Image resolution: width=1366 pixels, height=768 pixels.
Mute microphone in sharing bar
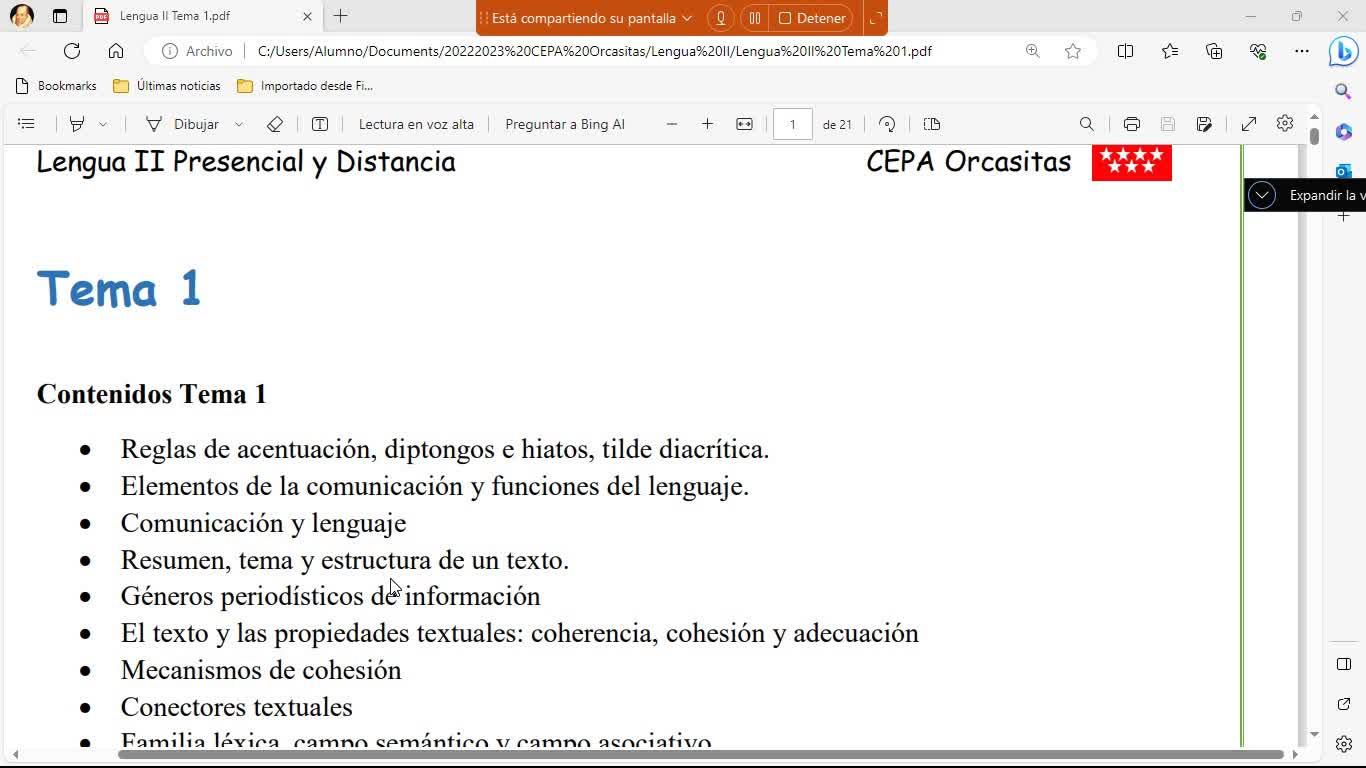(720, 18)
